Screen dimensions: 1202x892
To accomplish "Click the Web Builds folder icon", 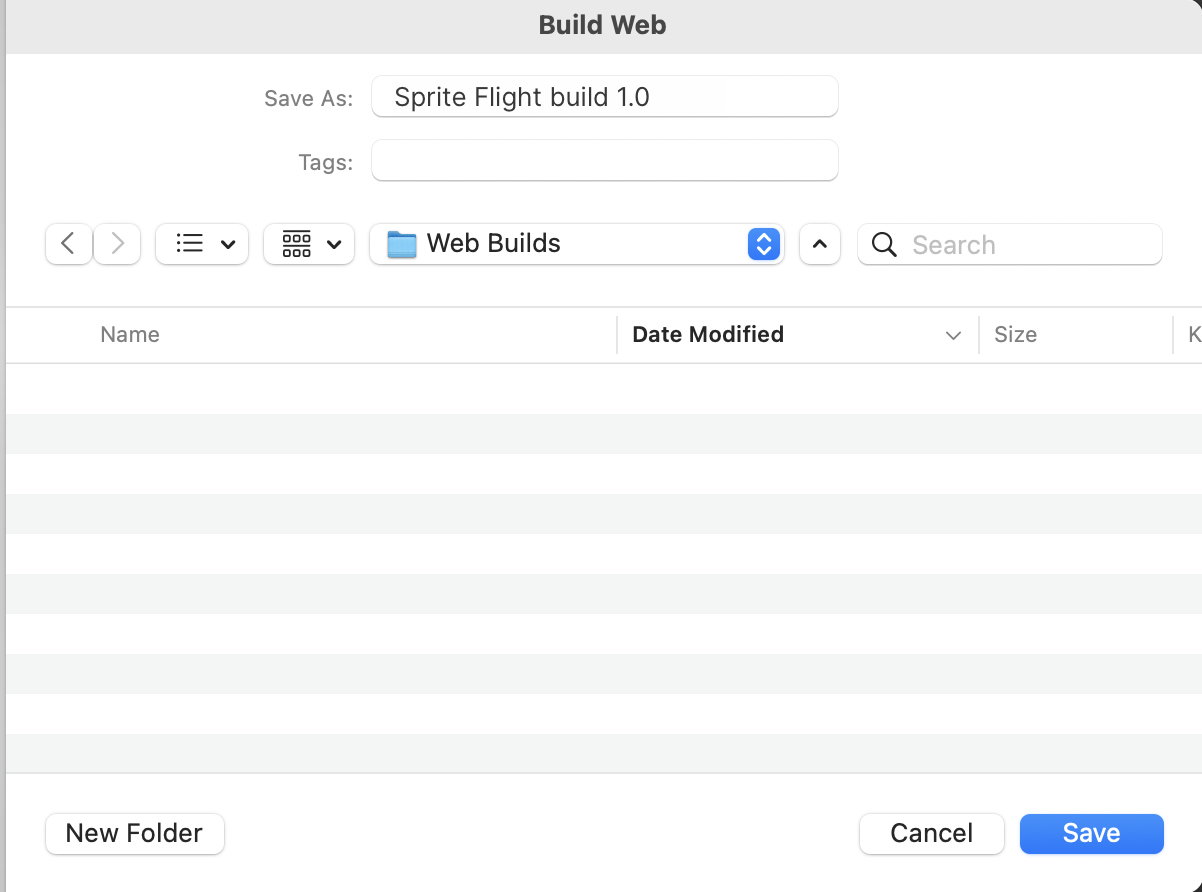I will click(x=401, y=244).
